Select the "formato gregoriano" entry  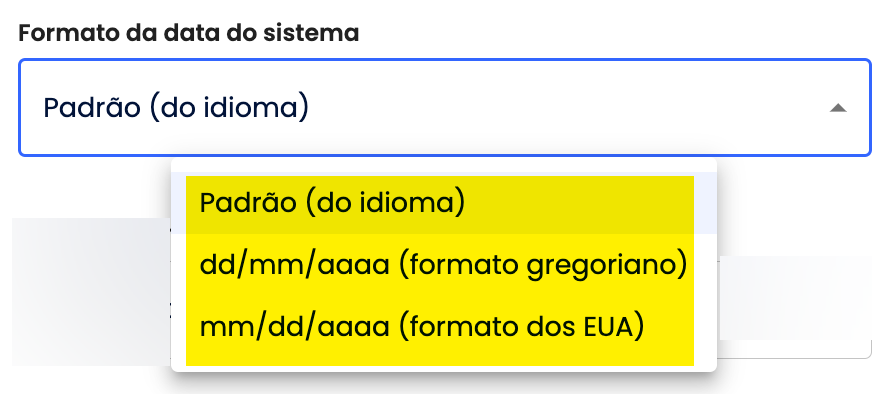(x=444, y=265)
